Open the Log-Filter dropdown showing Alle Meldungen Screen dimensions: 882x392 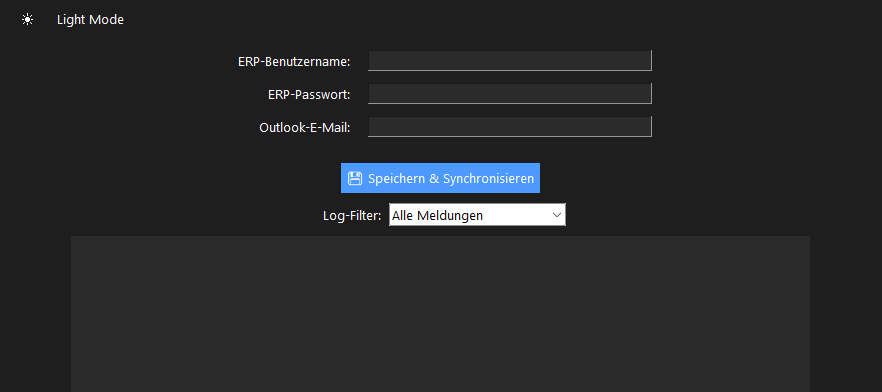477,215
